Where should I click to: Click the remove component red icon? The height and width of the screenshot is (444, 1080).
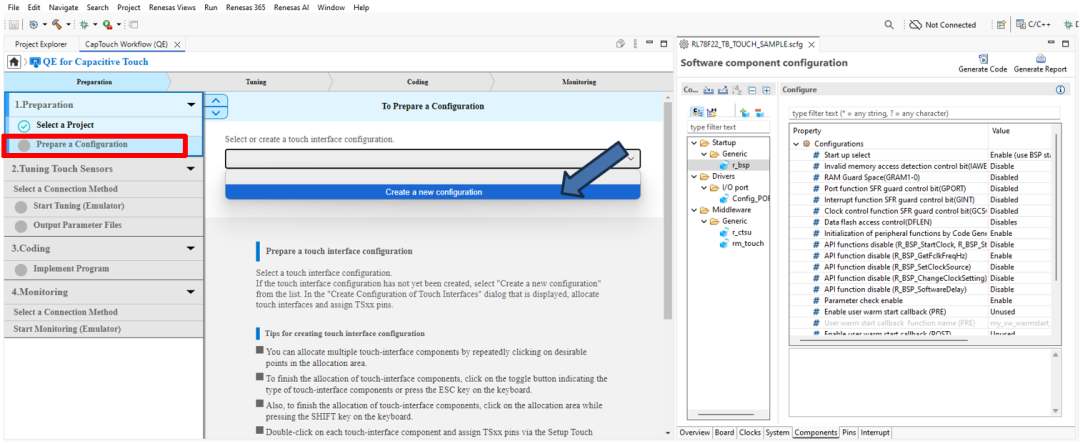point(759,112)
